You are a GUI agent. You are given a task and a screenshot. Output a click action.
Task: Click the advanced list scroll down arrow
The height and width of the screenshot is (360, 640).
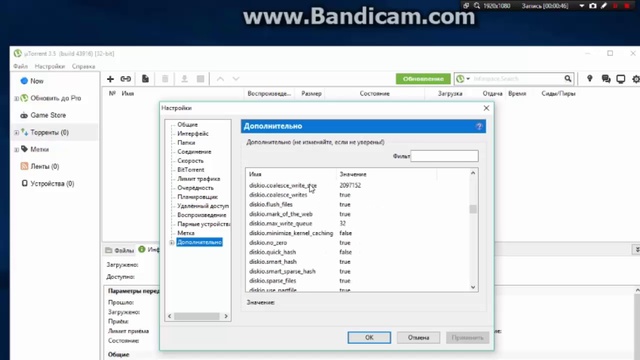coord(473,287)
